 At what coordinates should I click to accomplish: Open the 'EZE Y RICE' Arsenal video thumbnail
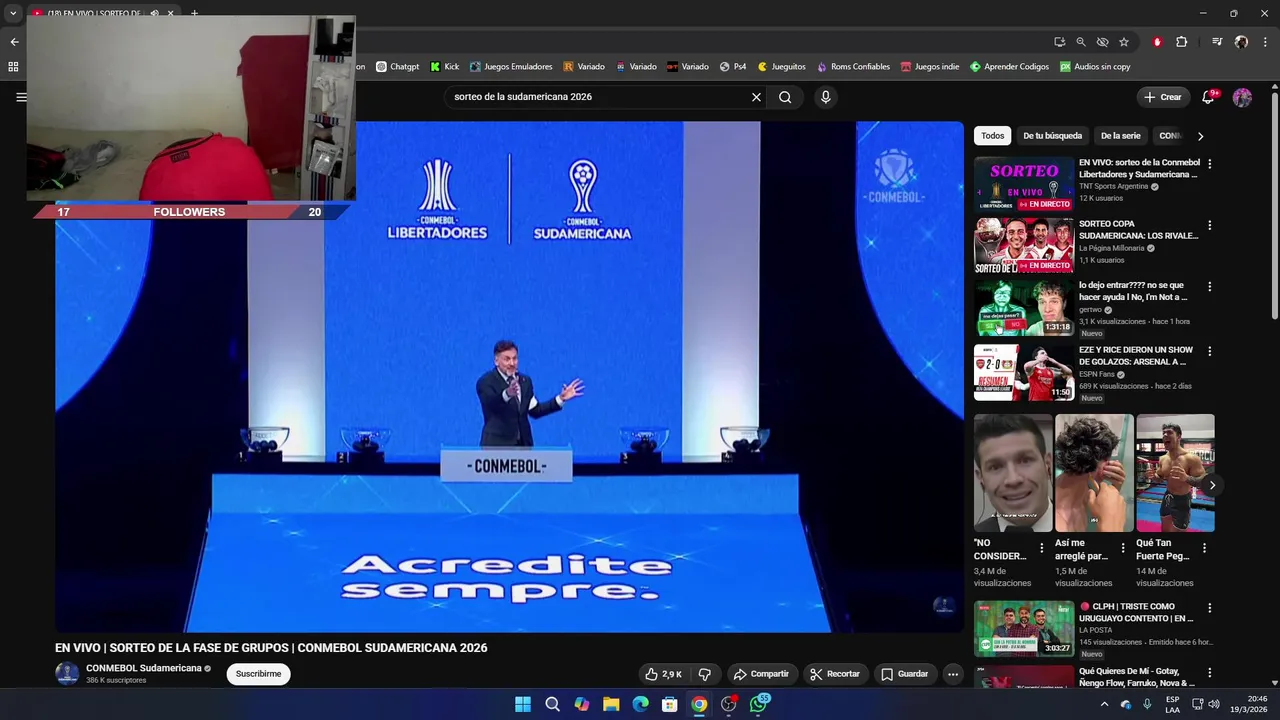(1024, 372)
